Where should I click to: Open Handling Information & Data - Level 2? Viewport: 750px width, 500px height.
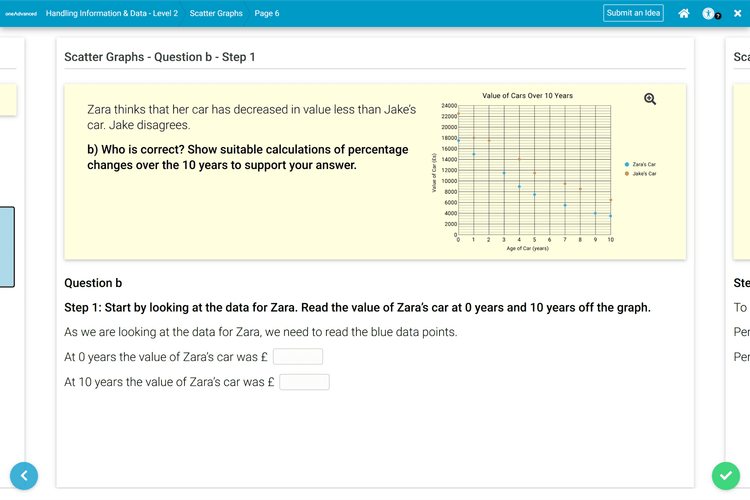pos(112,13)
